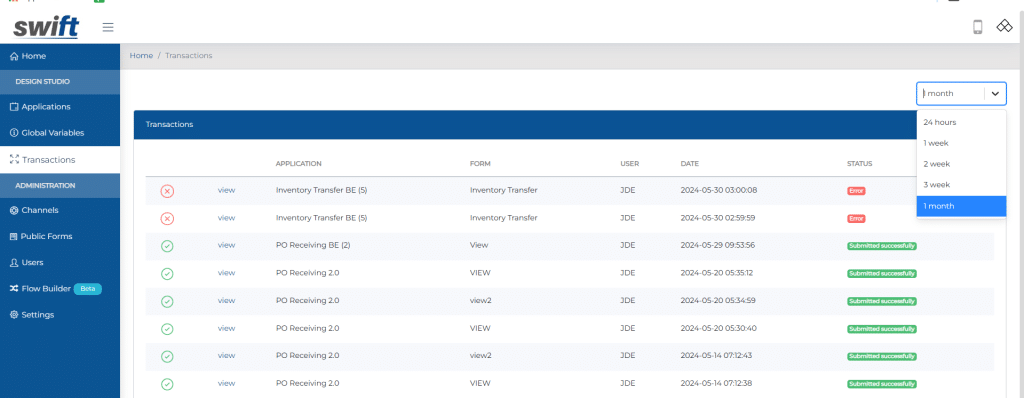The height and width of the screenshot is (398, 1024).
Task: Click the Flow Builder shuffle icon
Action: point(14,288)
